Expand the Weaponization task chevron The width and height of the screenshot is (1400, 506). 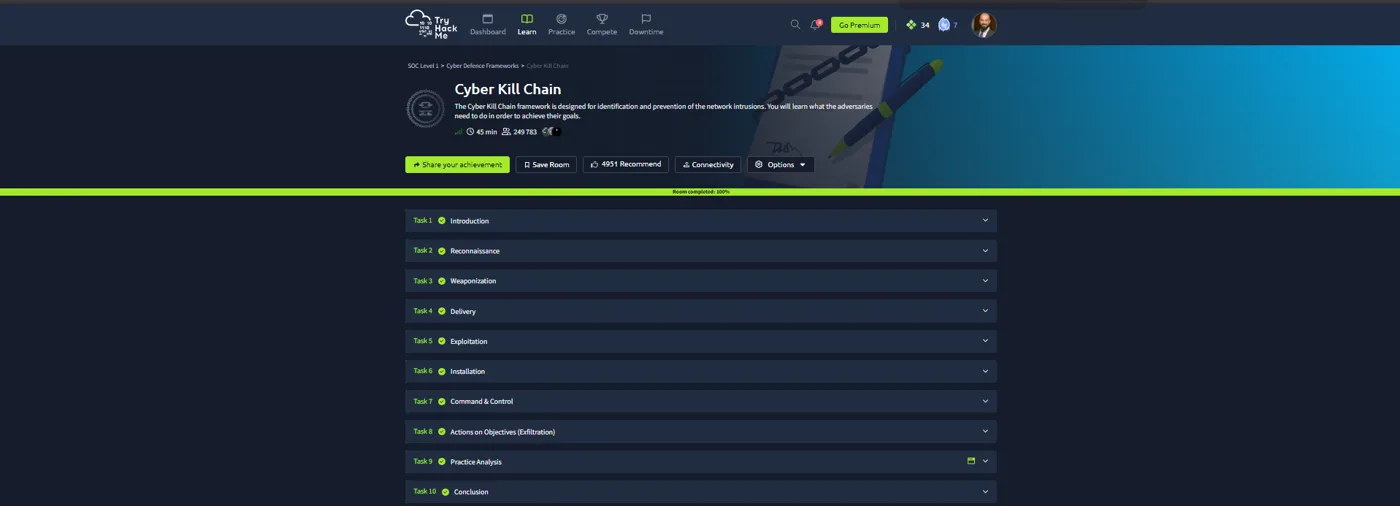click(x=985, y=280)
